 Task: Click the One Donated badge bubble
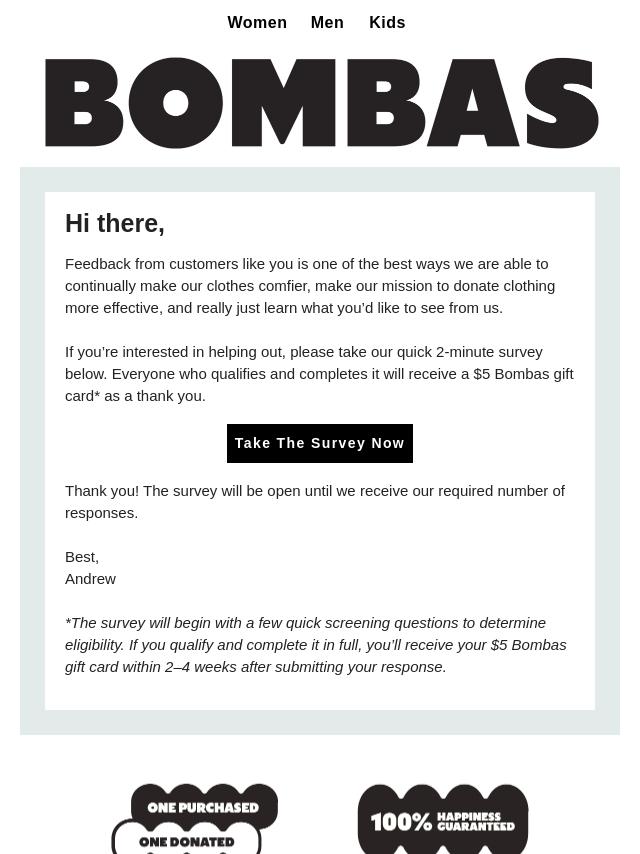186,840
